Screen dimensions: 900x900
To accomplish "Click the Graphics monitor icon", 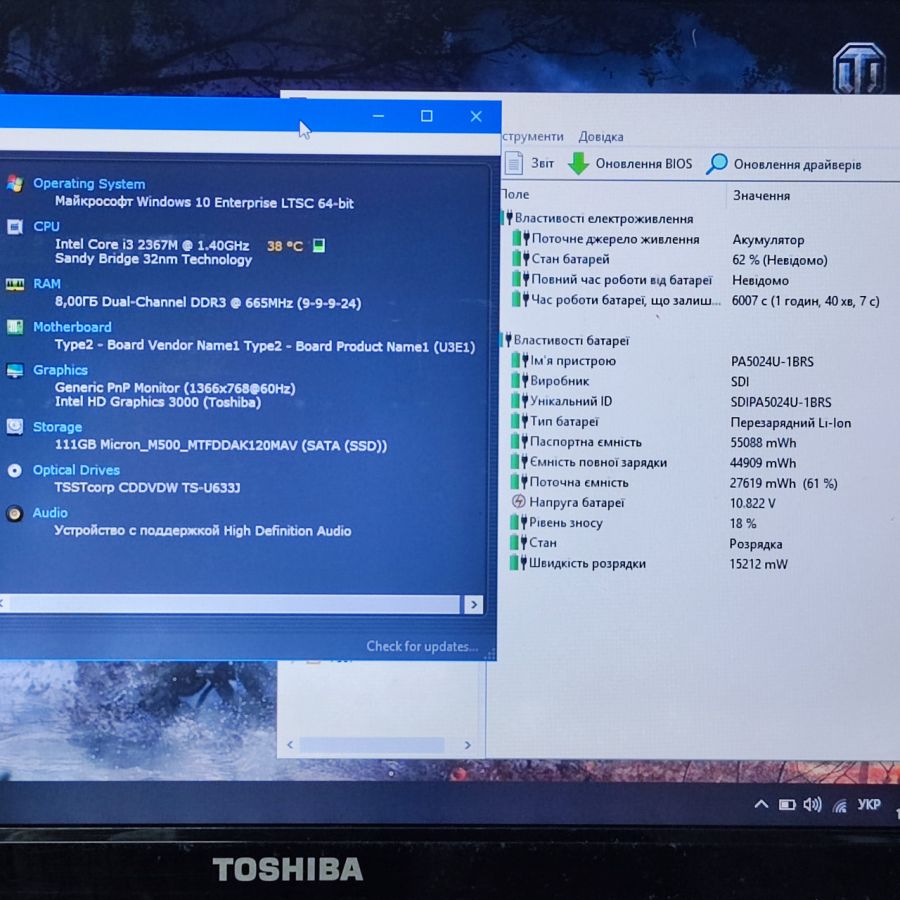I will (15, 370).
